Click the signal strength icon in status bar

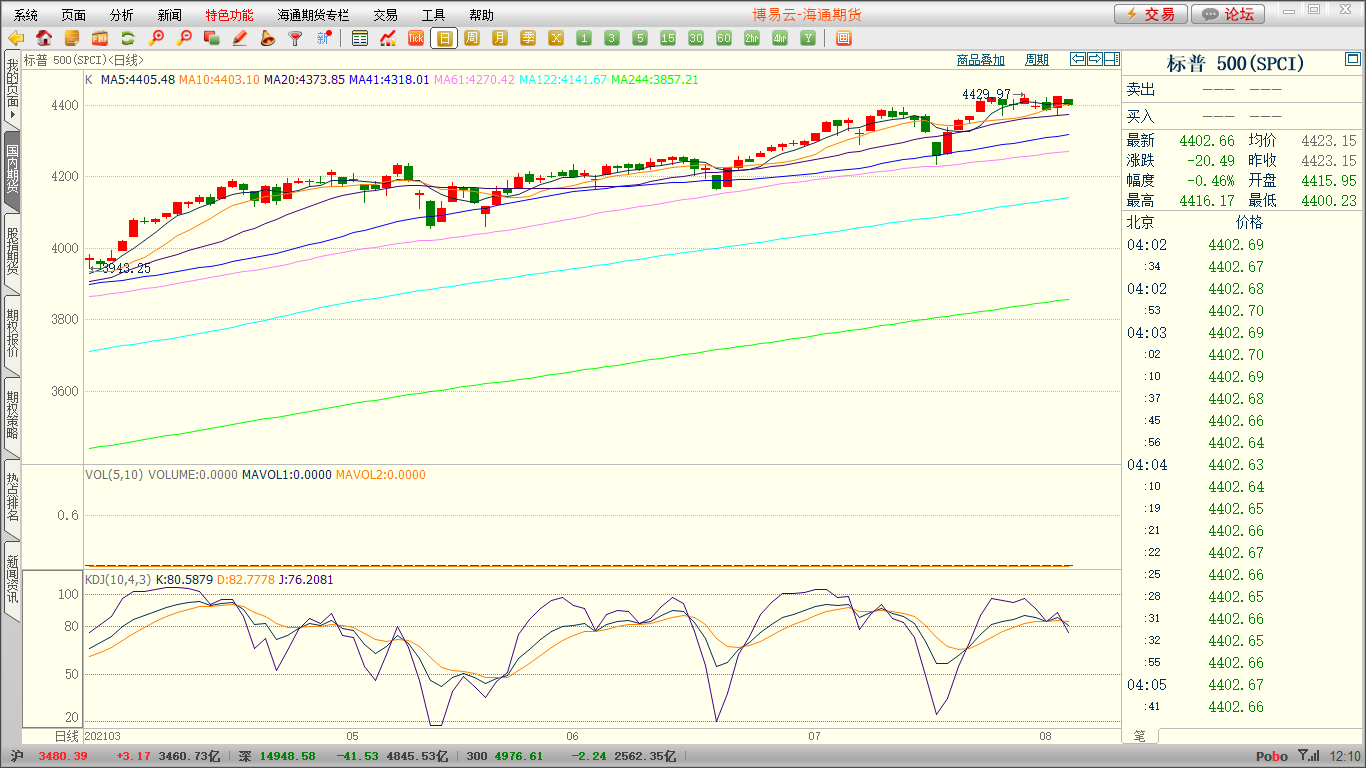(x=1308, y=756)
